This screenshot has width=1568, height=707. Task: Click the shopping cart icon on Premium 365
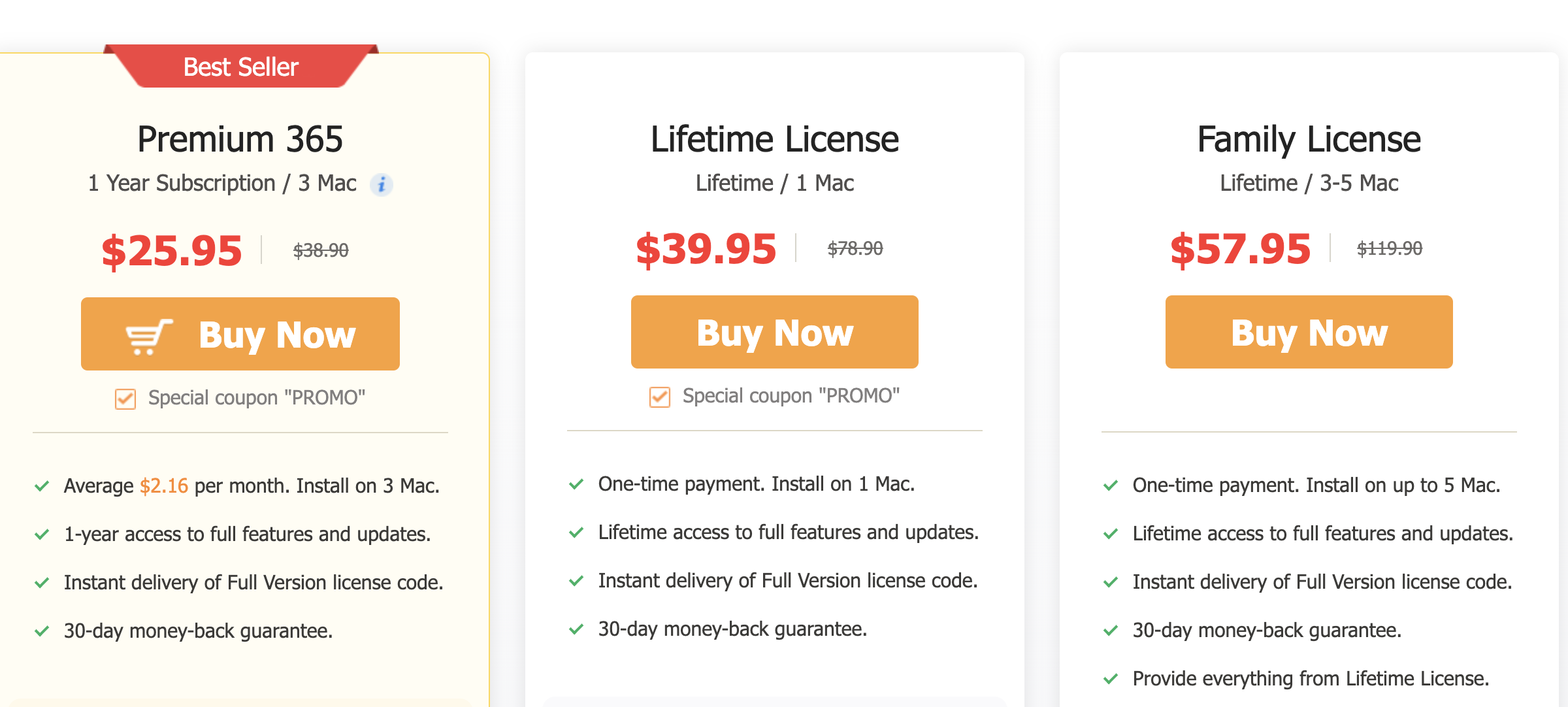coord(149,337)
